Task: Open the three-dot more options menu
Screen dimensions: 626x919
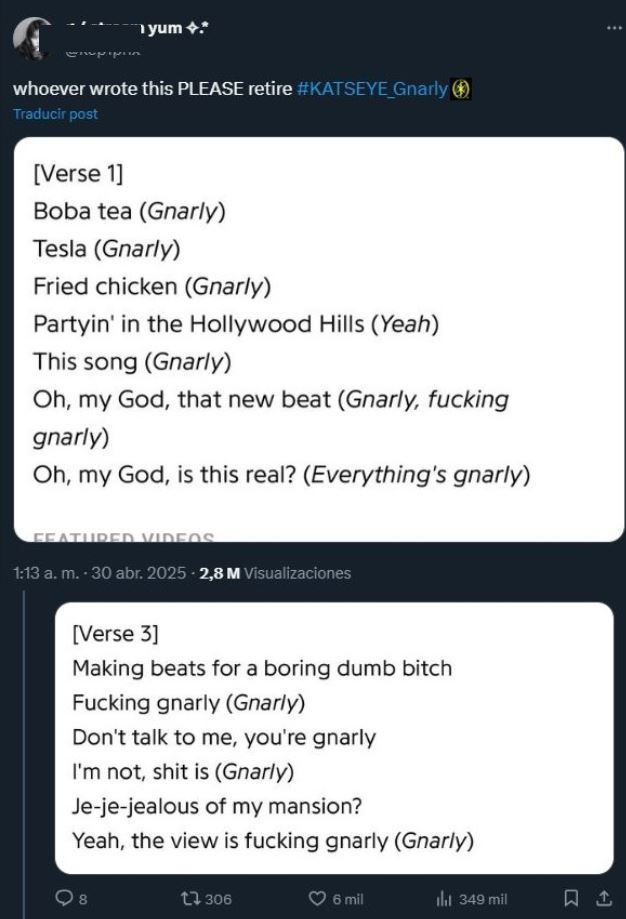Action: click(x=614, y=27)
